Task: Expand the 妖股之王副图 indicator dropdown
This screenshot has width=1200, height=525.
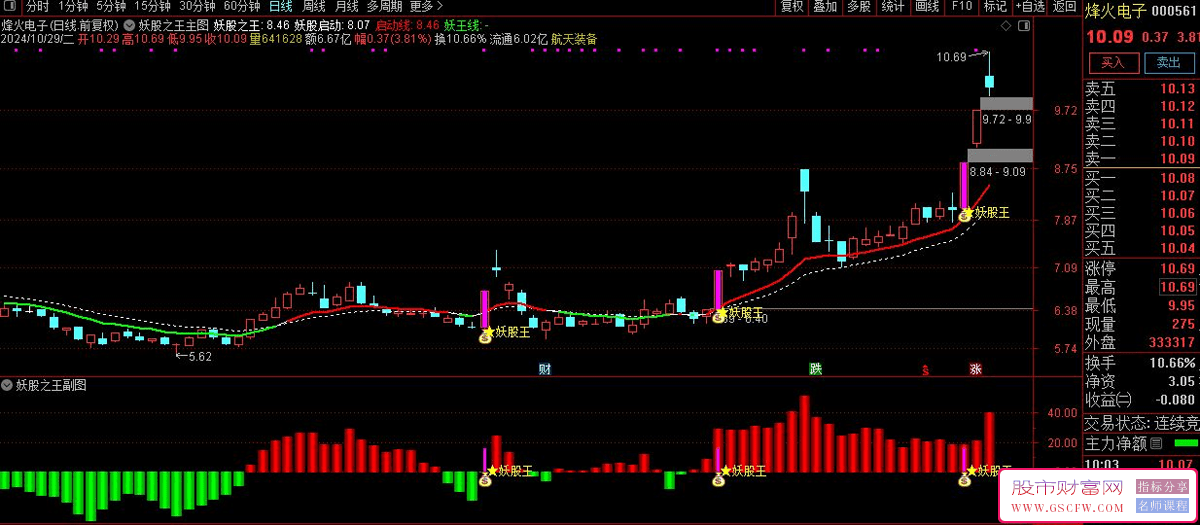Action: click(8, 385)
